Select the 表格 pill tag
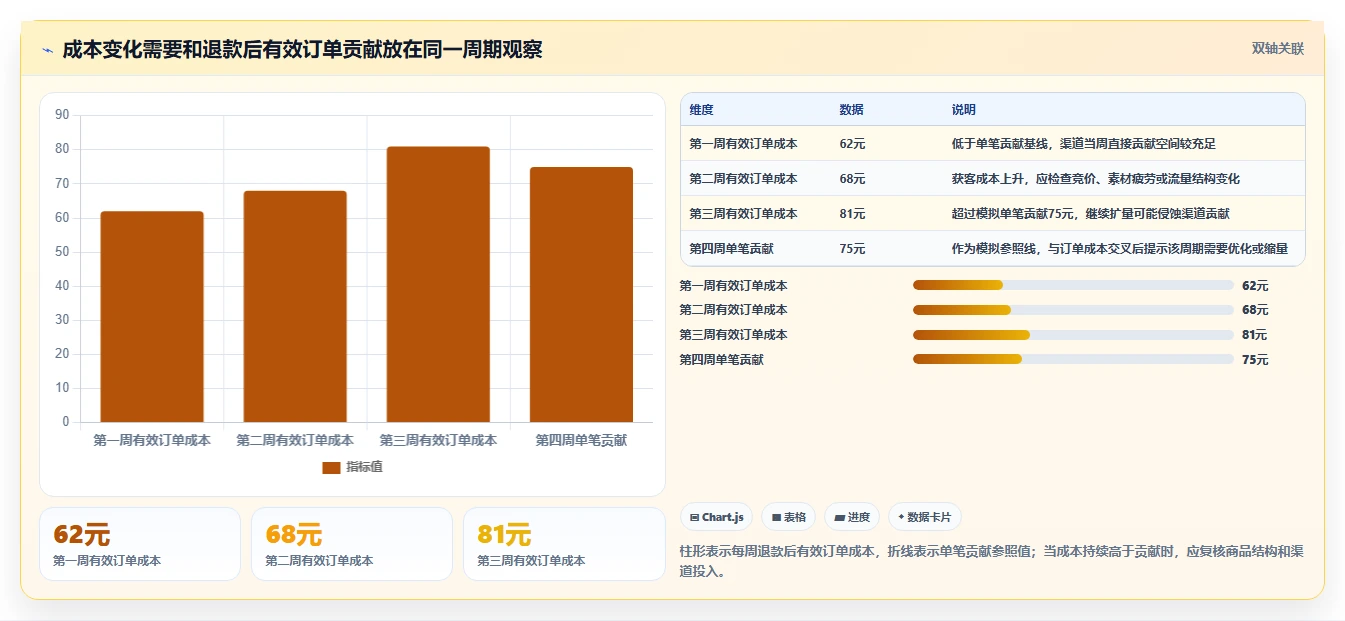Viewport: 1345px width, 621px height. [789, 517]
